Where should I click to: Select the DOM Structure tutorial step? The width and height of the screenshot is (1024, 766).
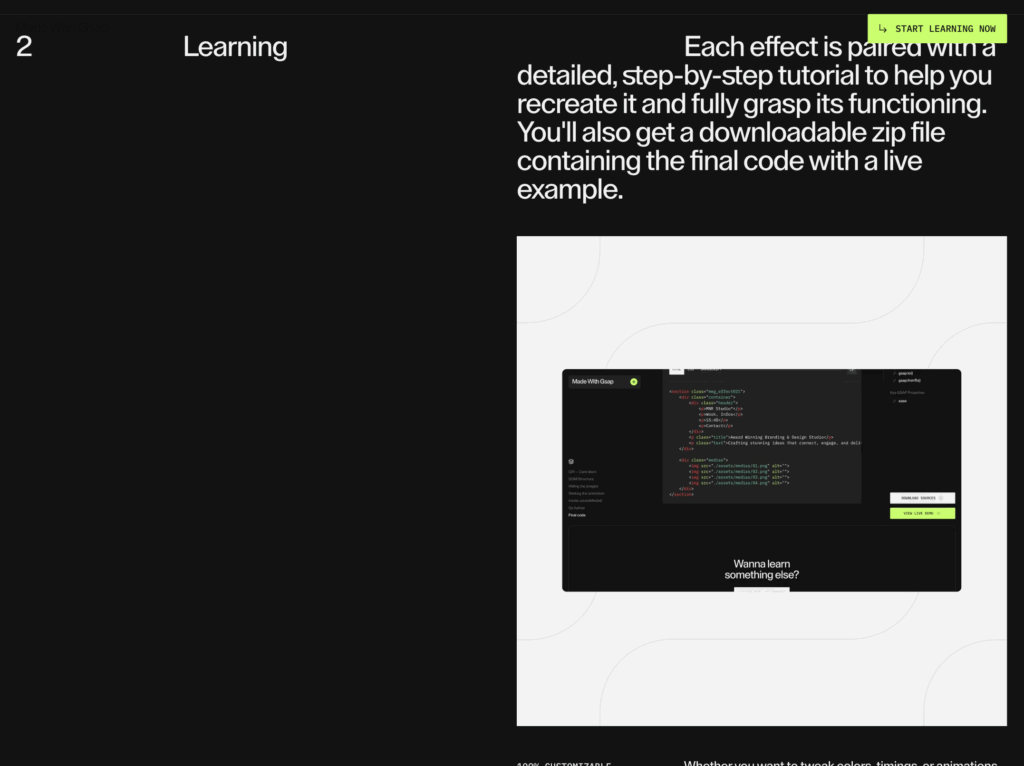581,479
